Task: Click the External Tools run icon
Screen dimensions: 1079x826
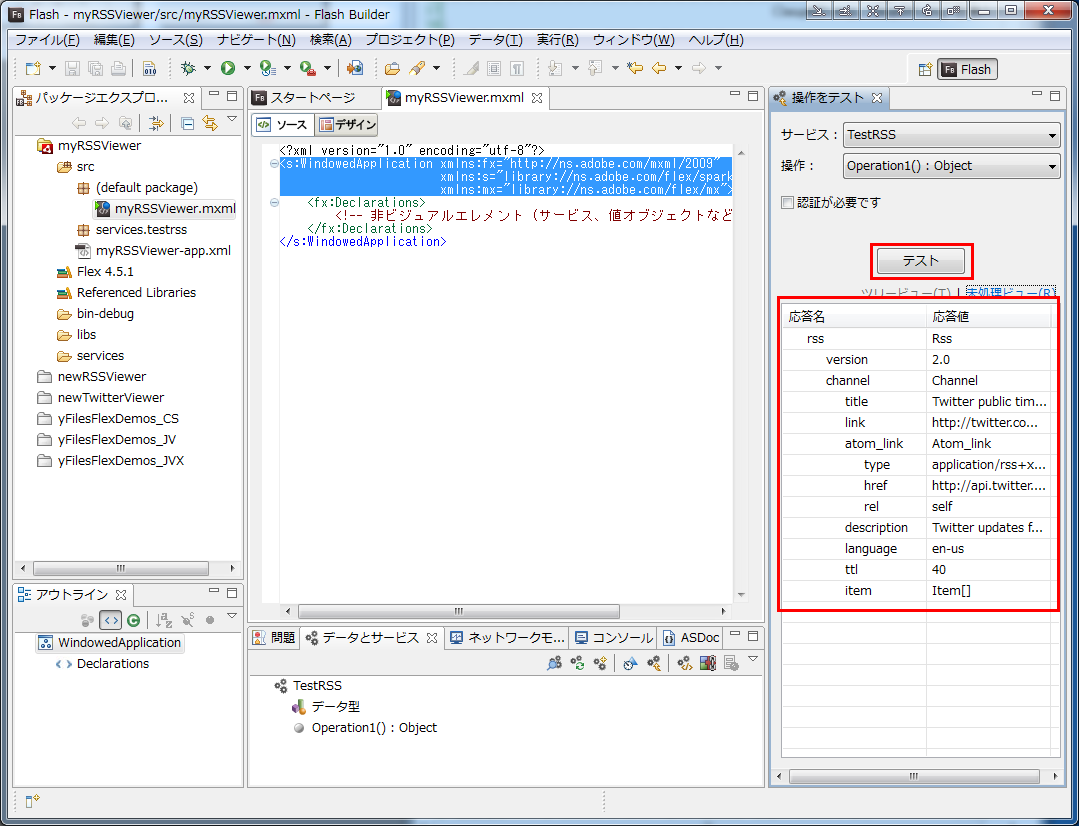Action: [x=308, y=67]
